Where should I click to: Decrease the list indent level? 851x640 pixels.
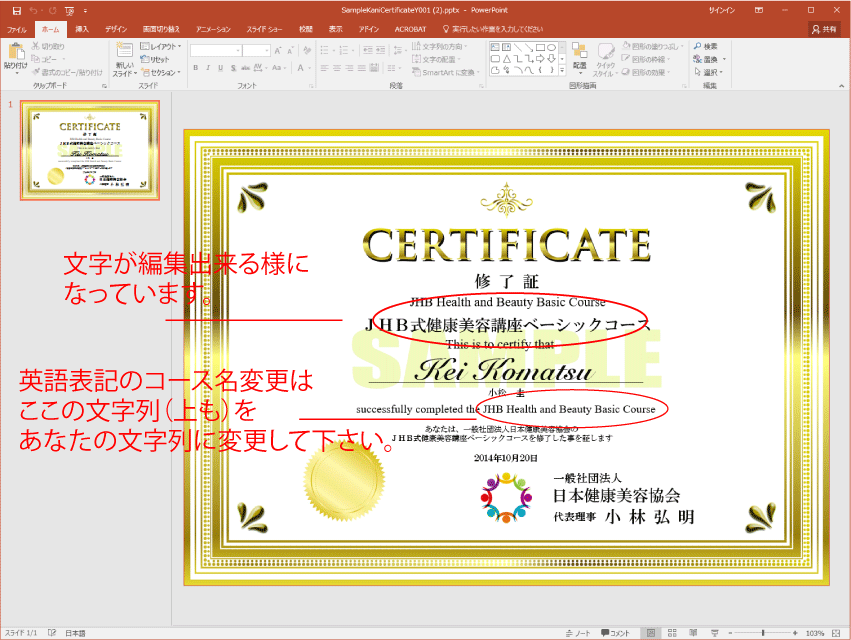[x=368, y=50]
